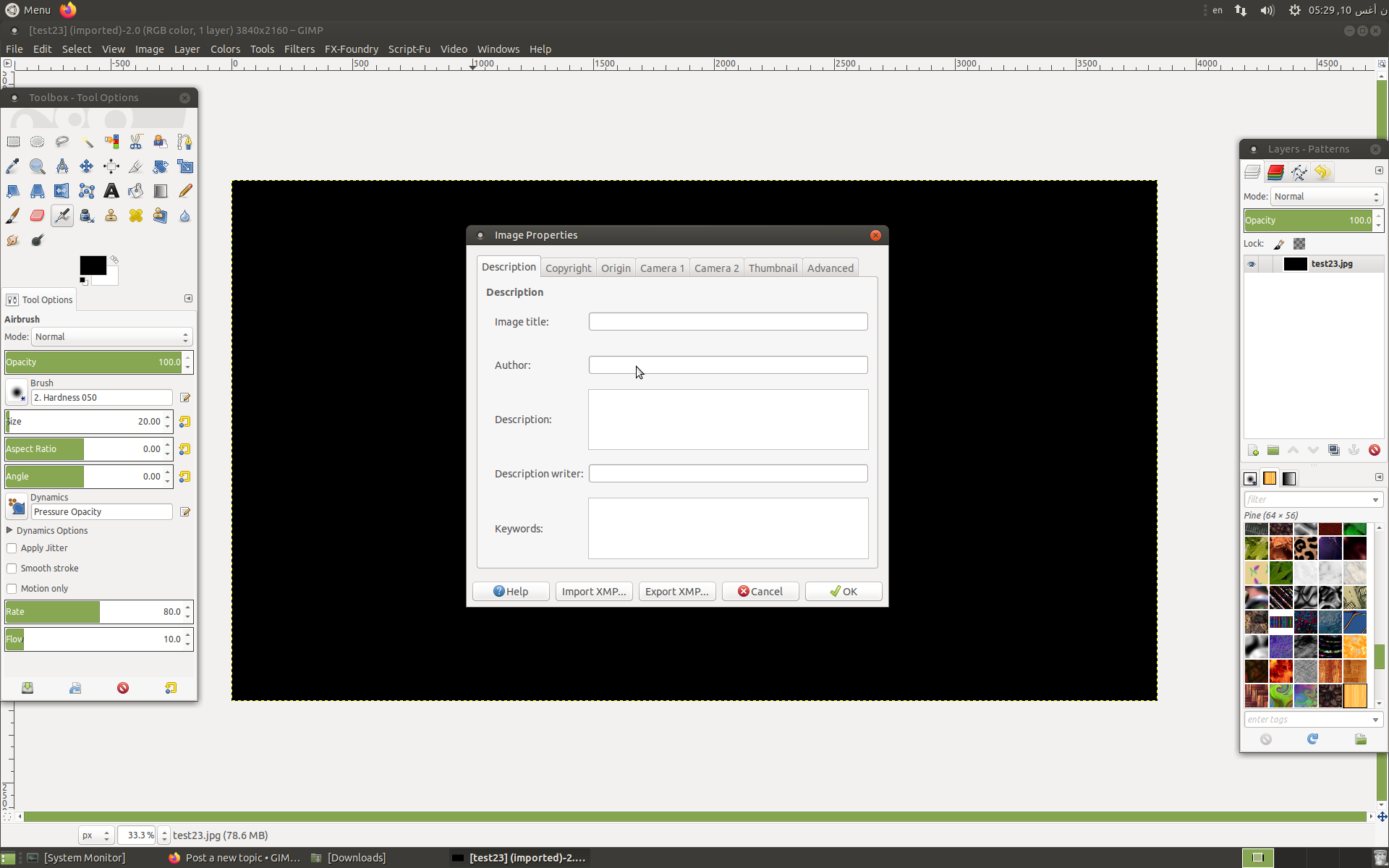The height and width of the screenshot is (868, 1389).
Task: Open the px units dropdown
Action: 96,835
